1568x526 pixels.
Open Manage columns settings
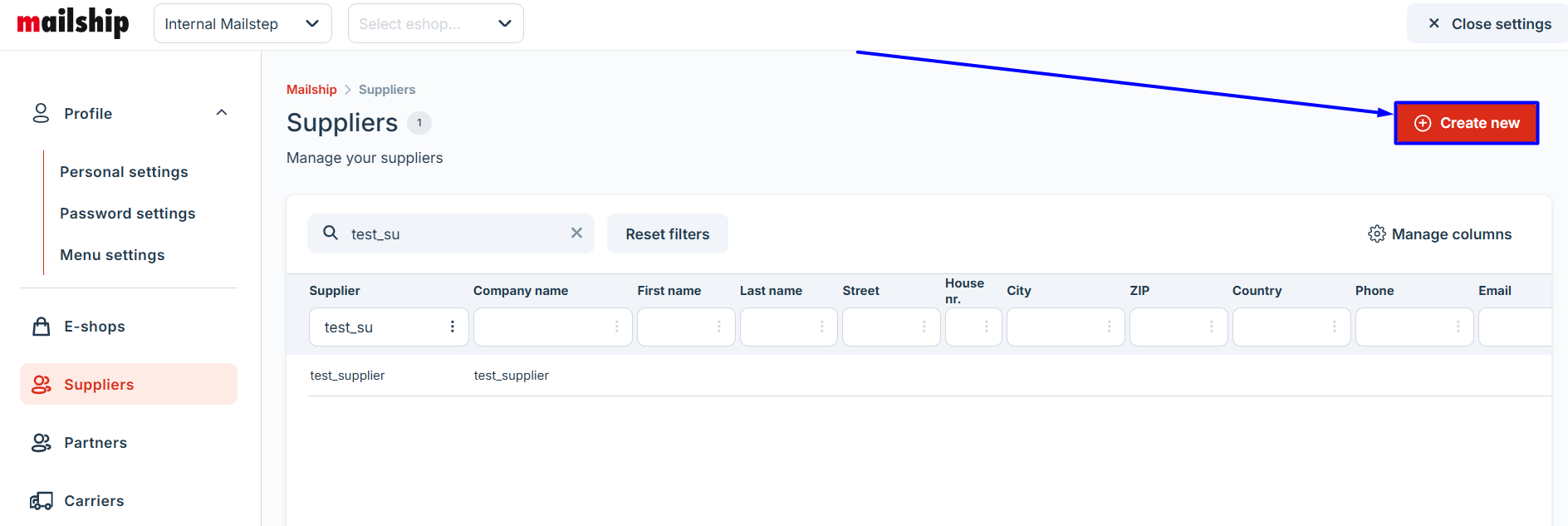click(x=1439, y=234)
